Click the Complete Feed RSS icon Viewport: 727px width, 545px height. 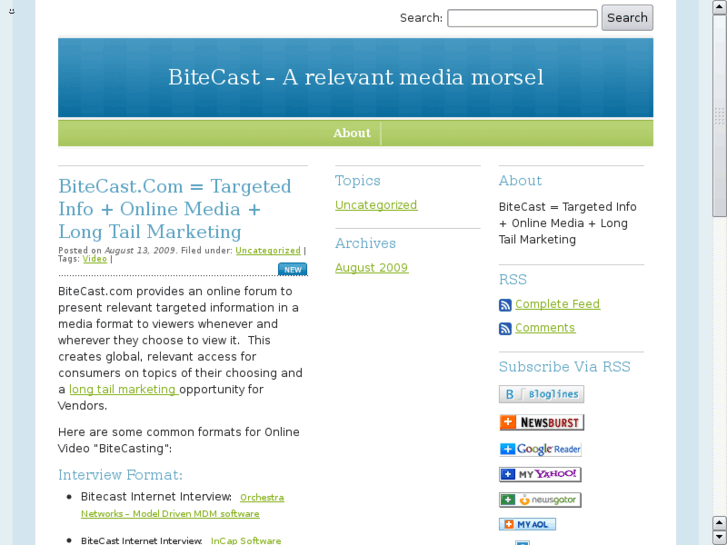[505, 305]
